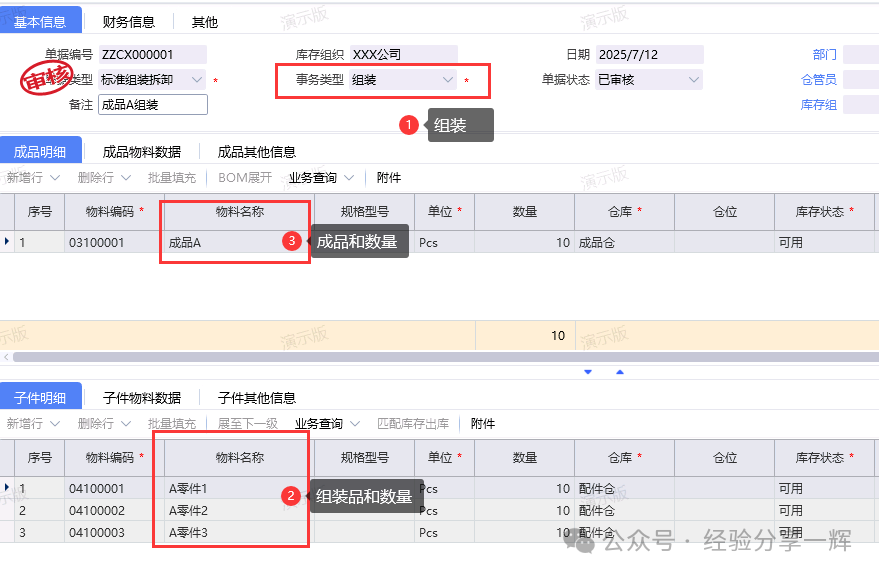This screenshot has width=879, height=575.
Task: Open the 成品物料数据 tab
Action: point(142,152)
